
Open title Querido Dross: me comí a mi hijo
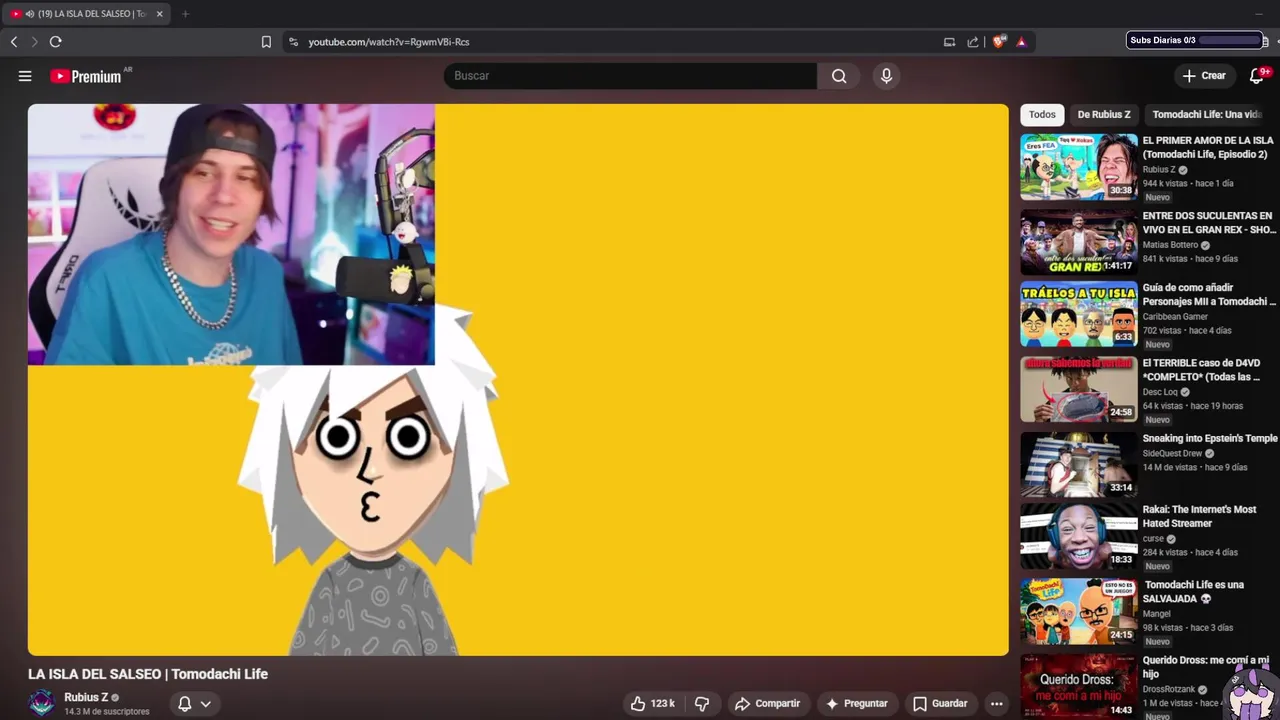(1206, 667)
